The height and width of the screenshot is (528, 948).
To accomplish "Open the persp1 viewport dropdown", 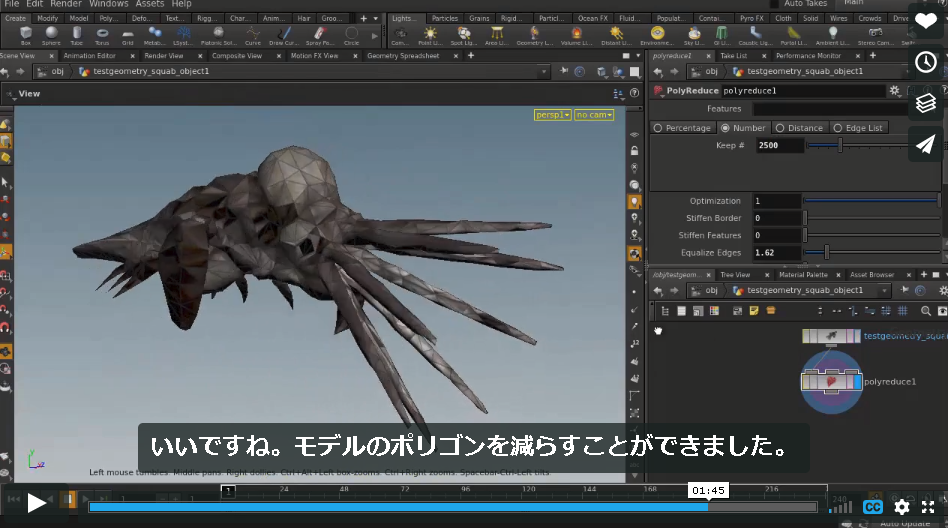I will tap(553, 115).
